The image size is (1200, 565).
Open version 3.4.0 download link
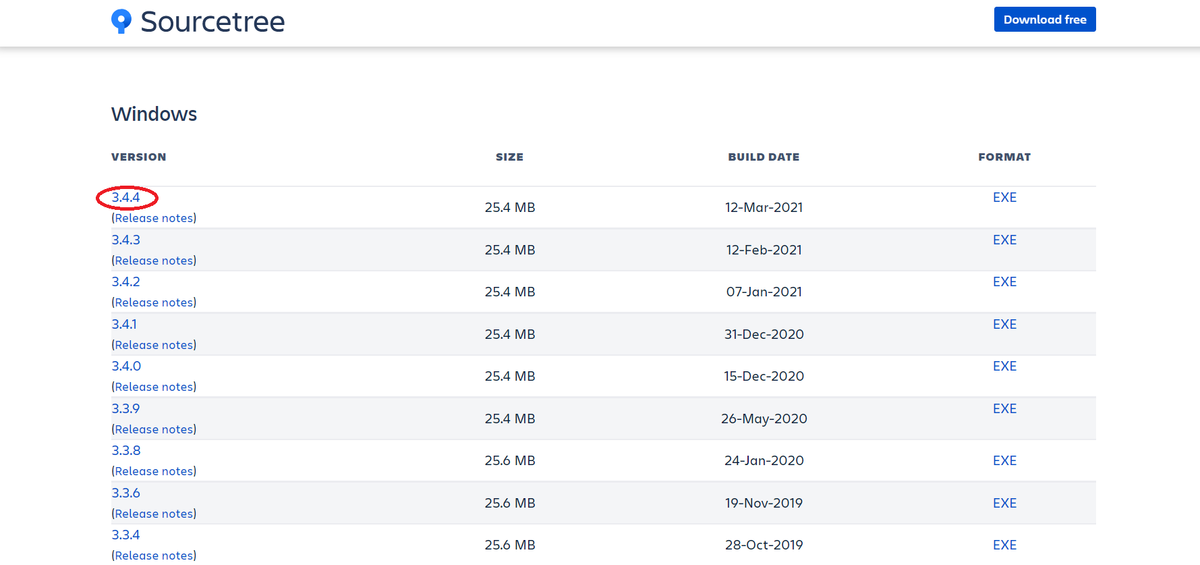click(x=126, y=366)
